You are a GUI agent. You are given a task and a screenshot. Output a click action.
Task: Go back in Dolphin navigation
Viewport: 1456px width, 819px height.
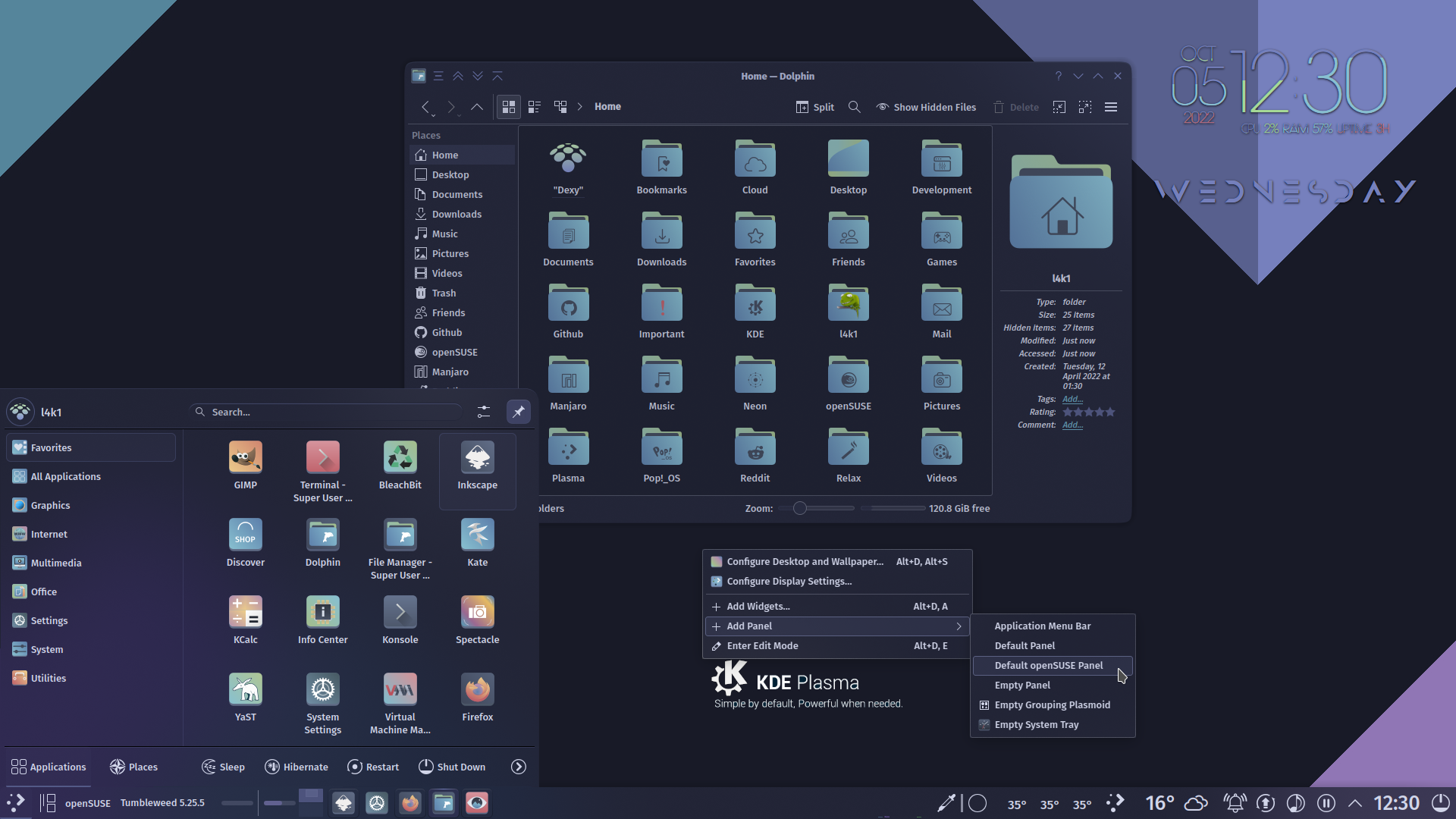point(425,107)
